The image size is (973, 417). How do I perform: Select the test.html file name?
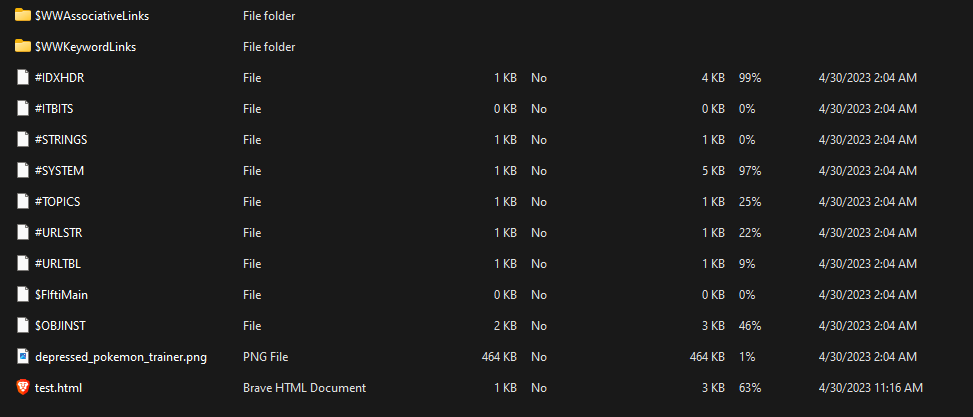[x=58, y=387]
